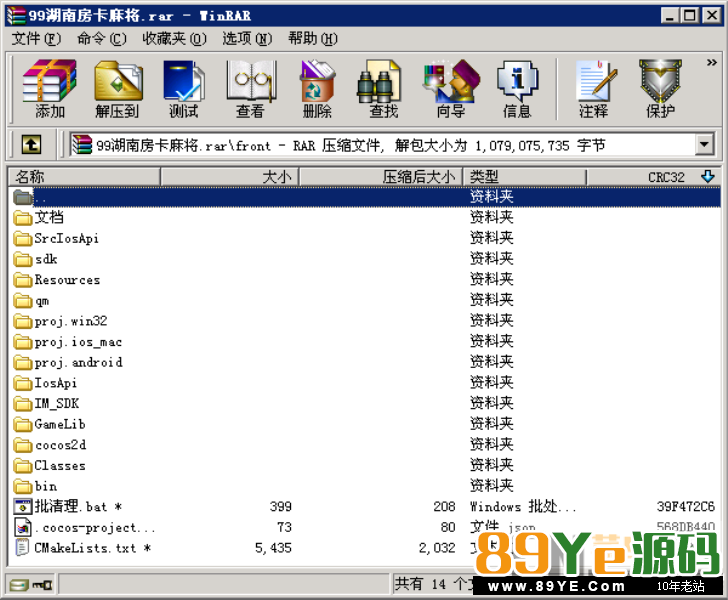728x600 pixels.
Task: Click CRC32 value 39F472C6
Action: point(685,506)
